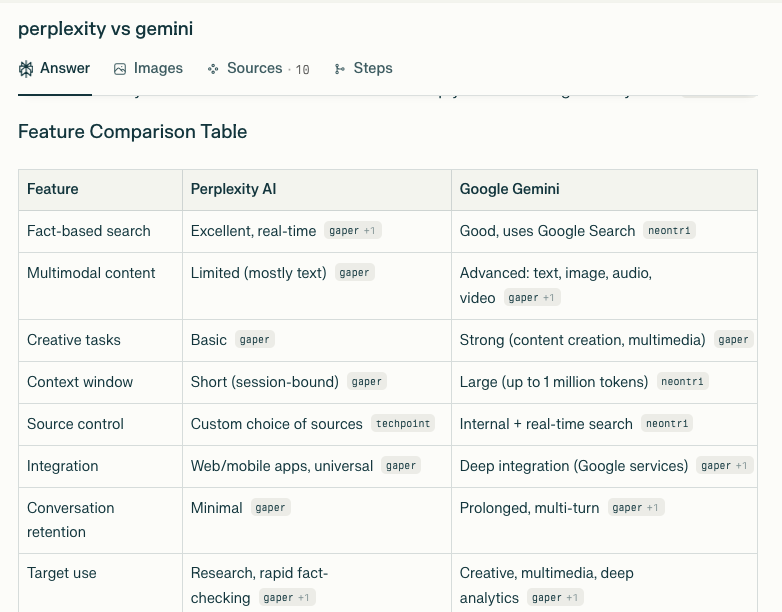Open gaper +1 citation for Prolonged, multi-turn
This screenshot has width=782, height=612.
[x=636, y=507]
